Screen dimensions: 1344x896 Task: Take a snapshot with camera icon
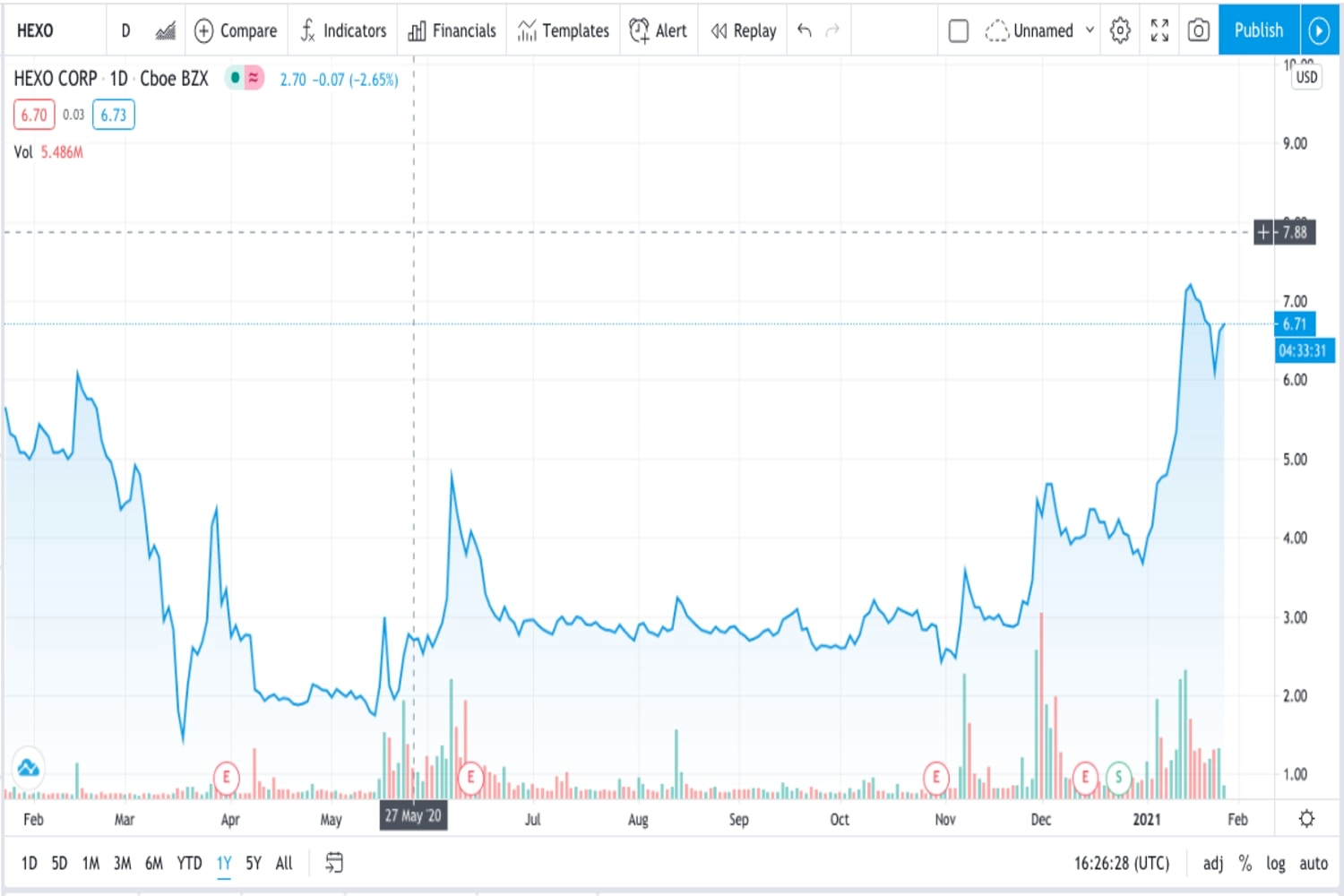click(1198, 30)
